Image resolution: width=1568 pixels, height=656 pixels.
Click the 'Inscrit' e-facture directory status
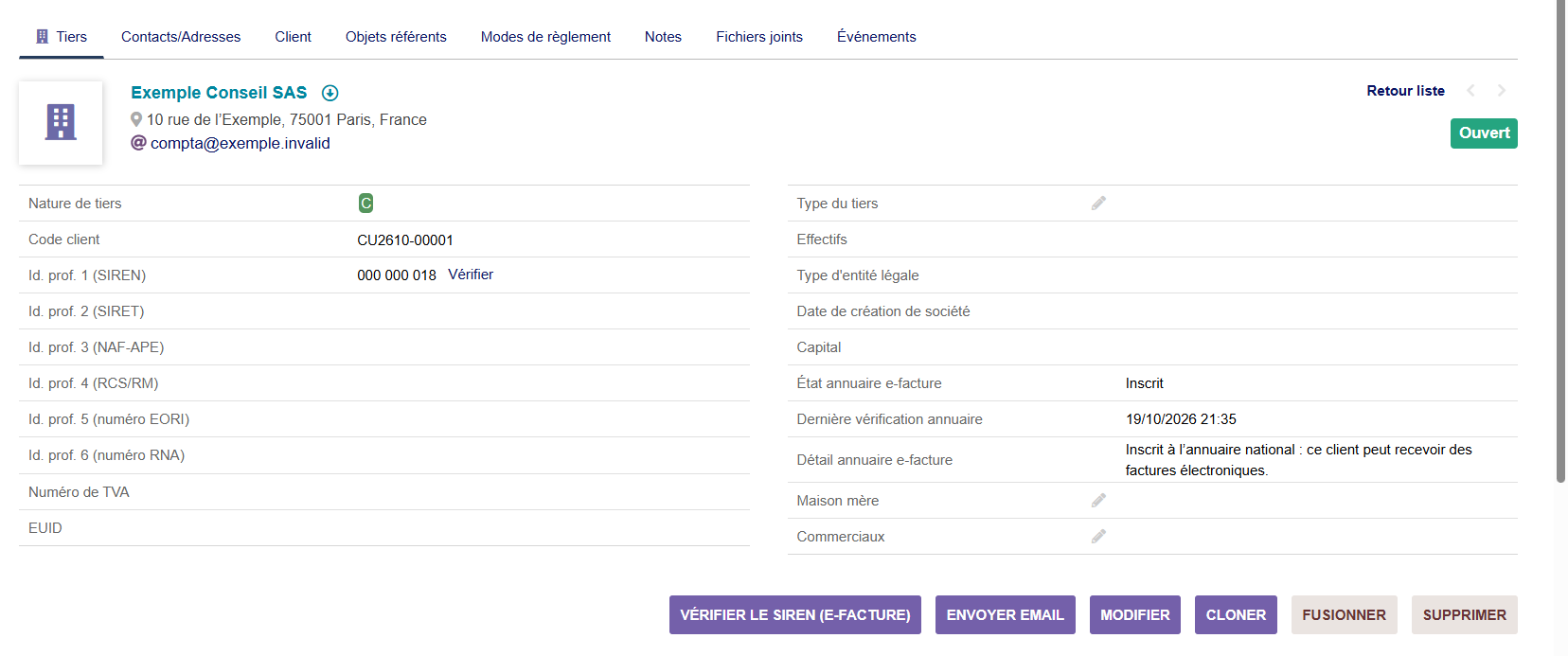point(1145,383)
